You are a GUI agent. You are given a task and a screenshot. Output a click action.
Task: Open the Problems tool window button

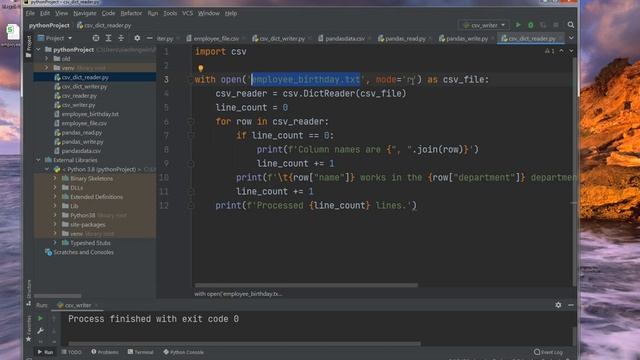pyautogui.click(x=105, y=352)
